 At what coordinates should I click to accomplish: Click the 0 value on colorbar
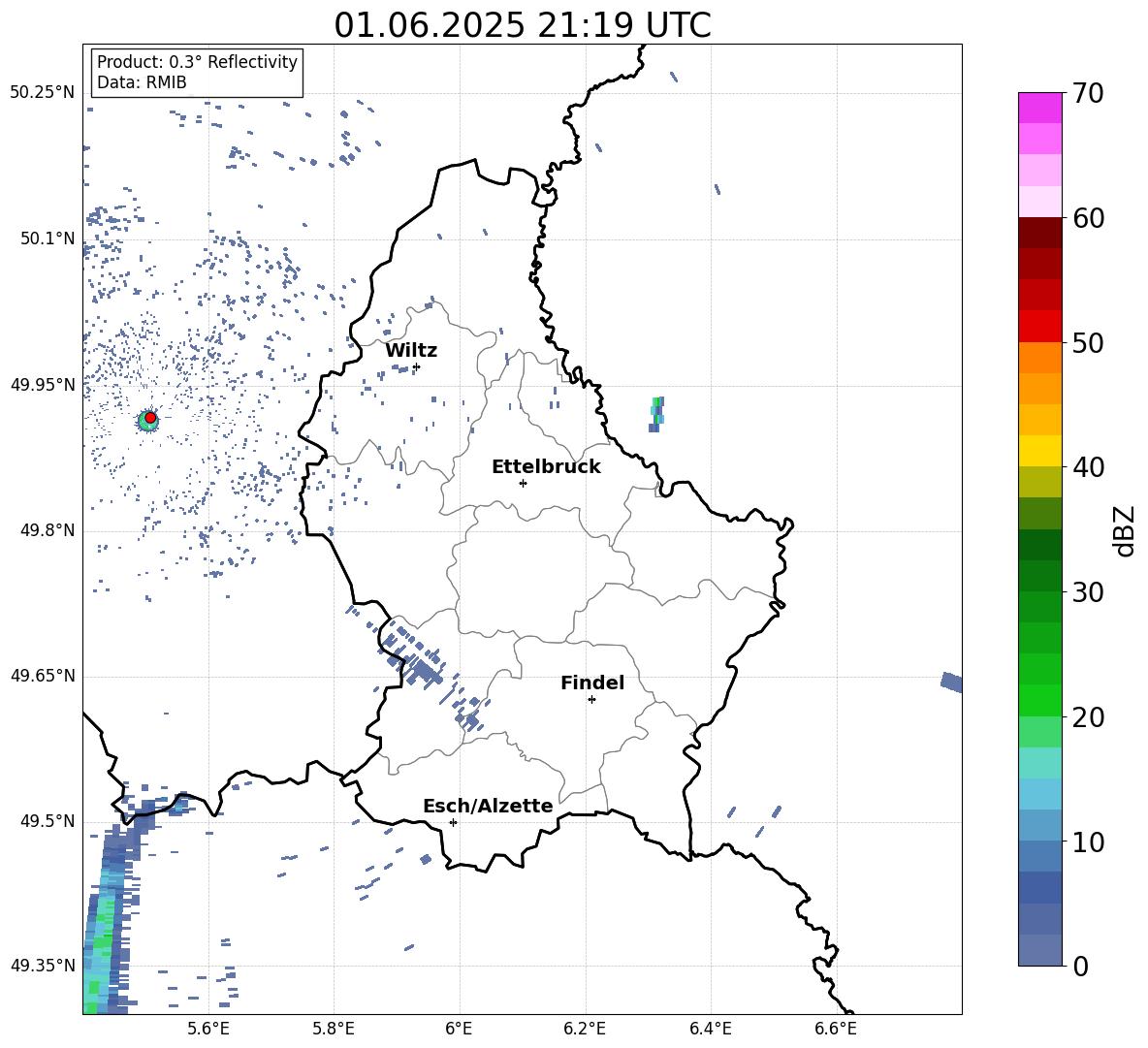tap(1079, 967)
